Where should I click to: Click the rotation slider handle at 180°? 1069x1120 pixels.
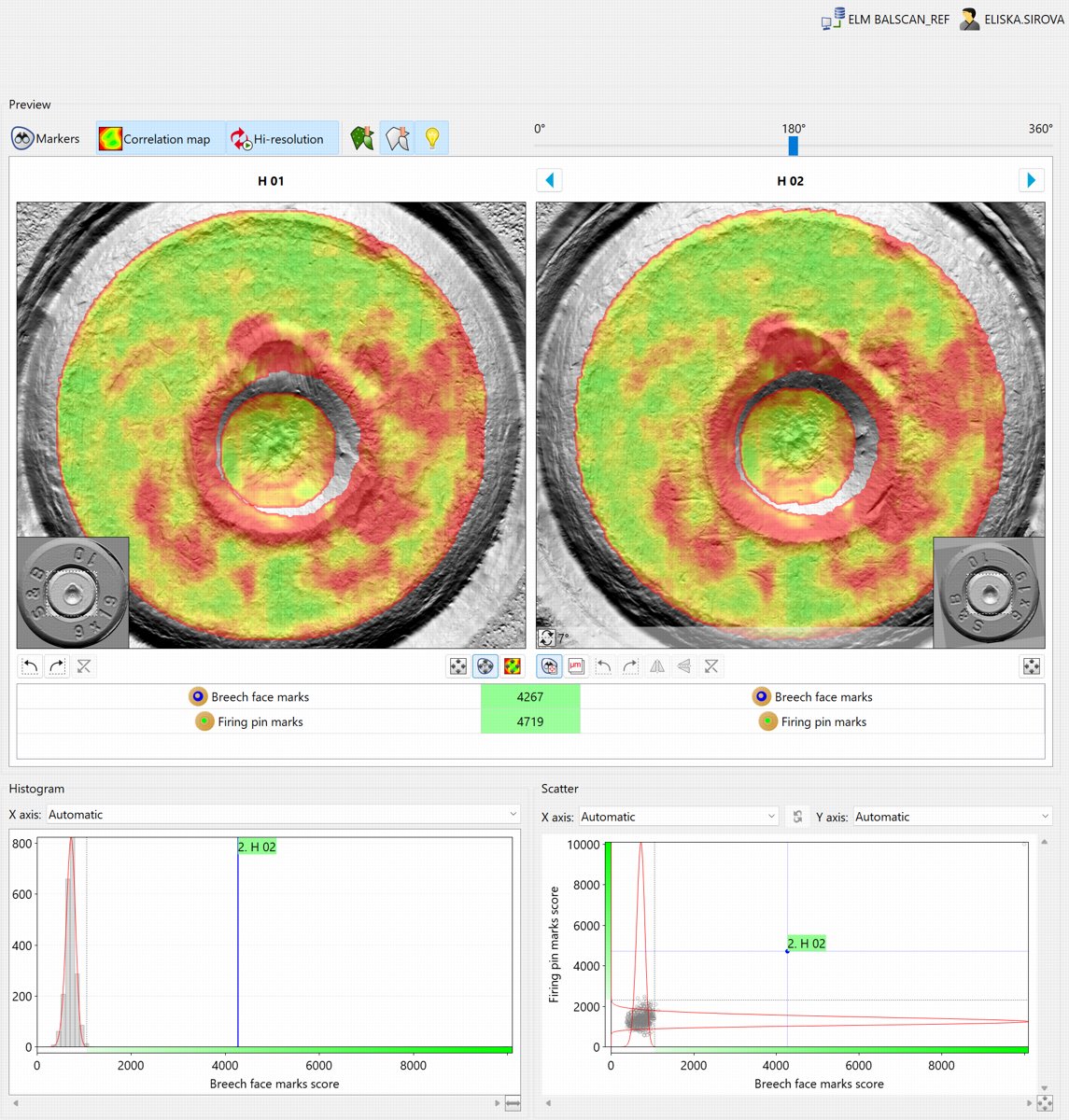793,146
